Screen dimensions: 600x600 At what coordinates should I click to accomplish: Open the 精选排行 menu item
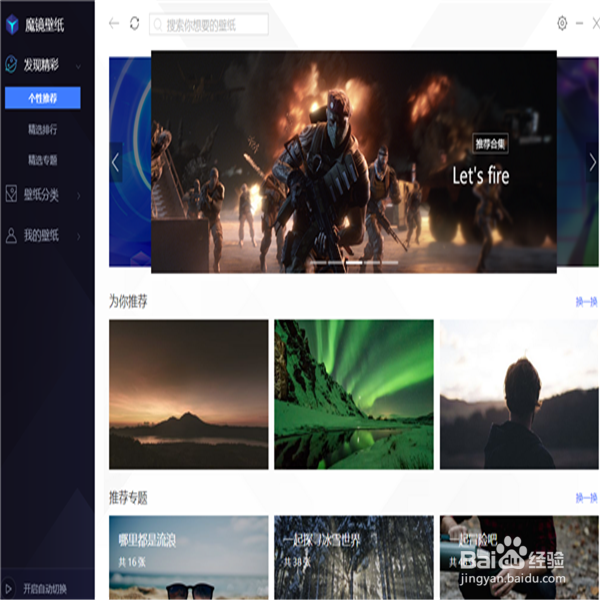tap(42, 129)
